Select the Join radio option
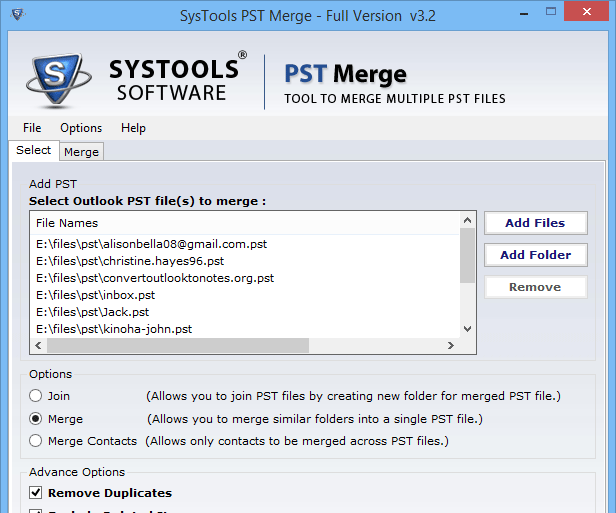The height and width of the screenshot is (513, 616). click(x=35, y=396)
